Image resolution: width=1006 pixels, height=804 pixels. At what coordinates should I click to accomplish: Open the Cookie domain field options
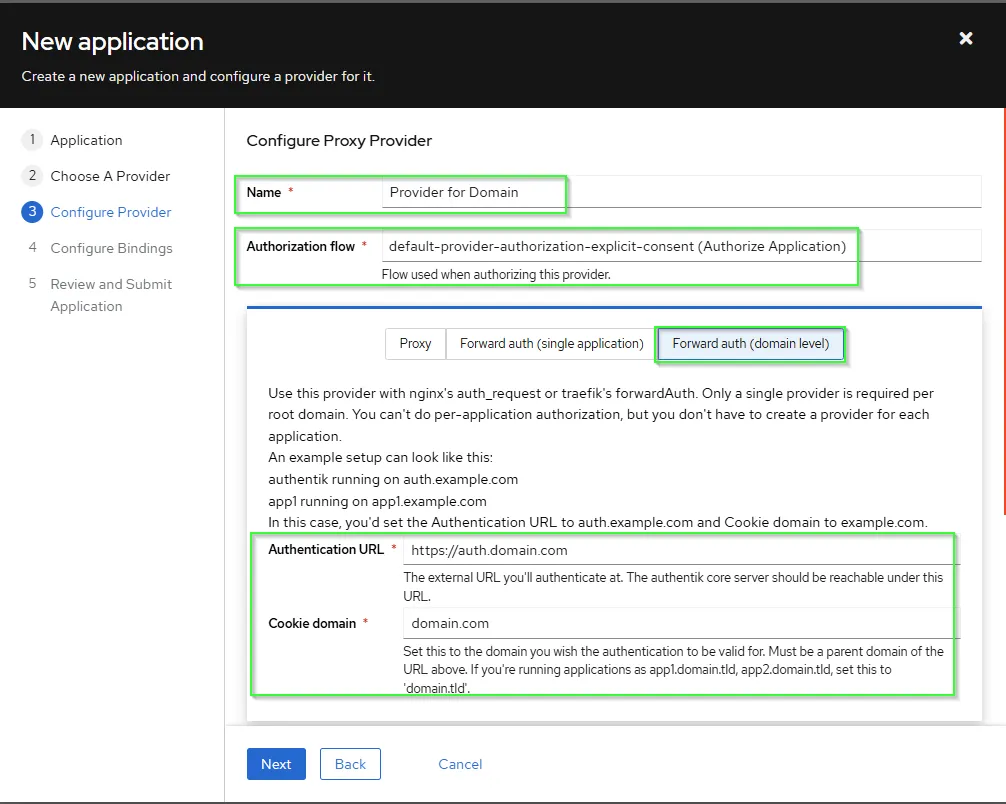point(680,622)
